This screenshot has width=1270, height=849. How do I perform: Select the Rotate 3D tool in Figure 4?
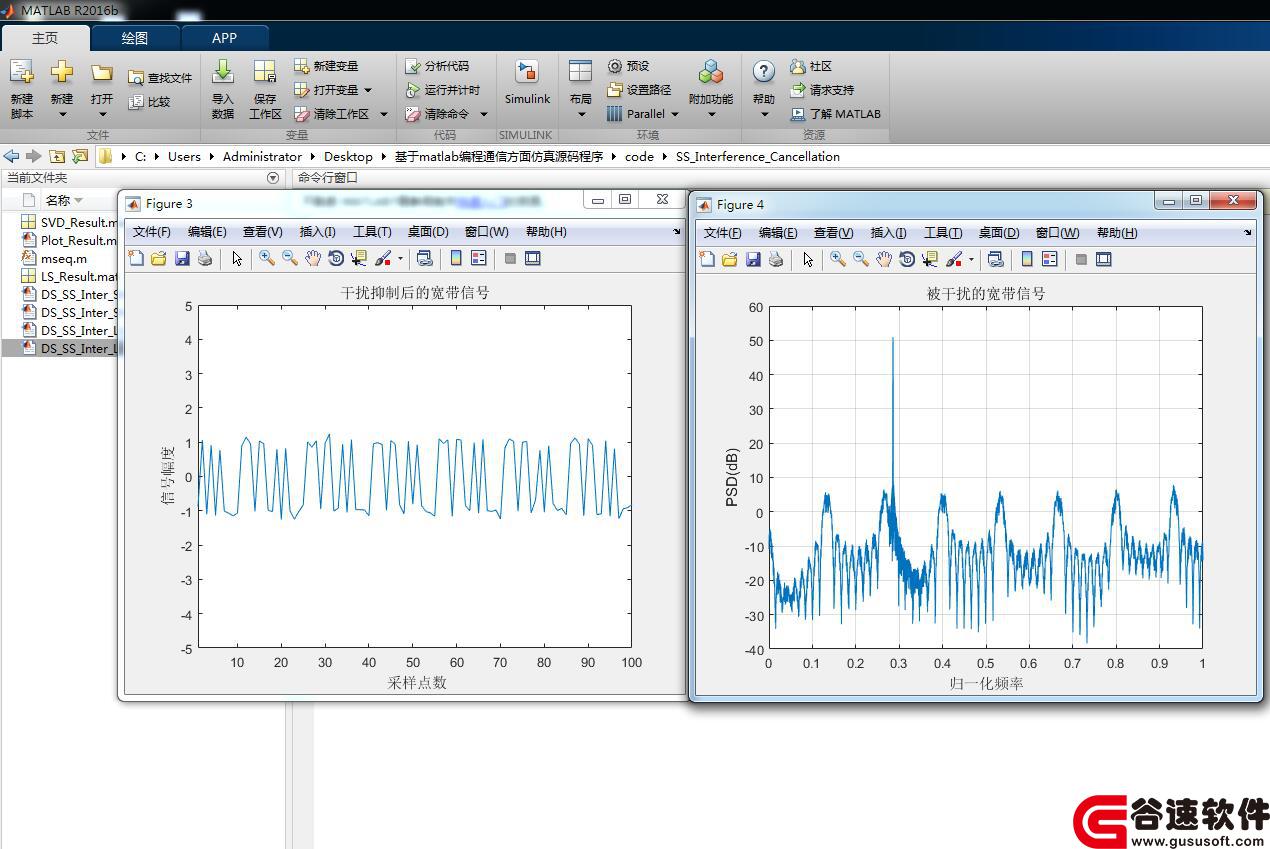tap(907, 259)
